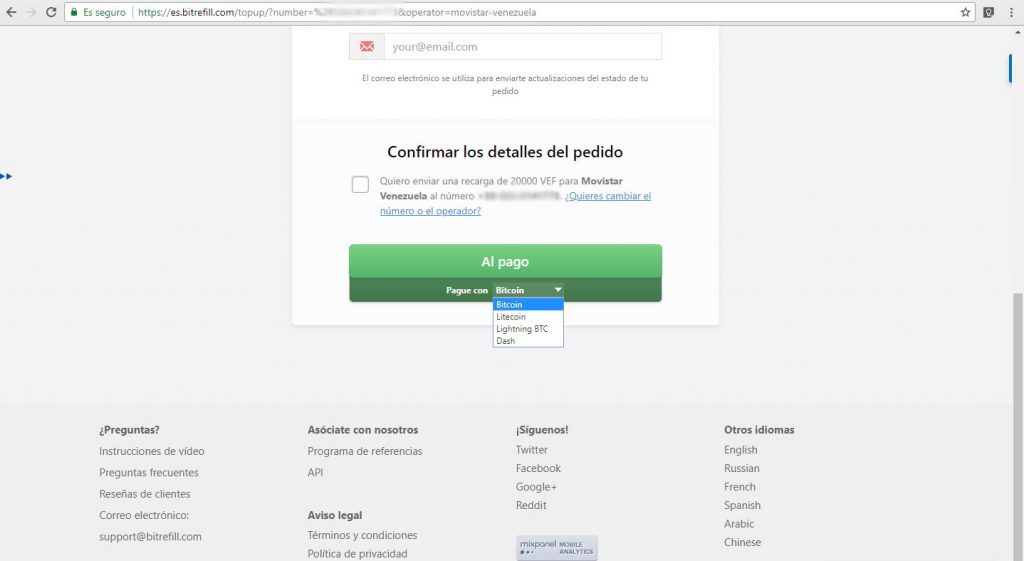Visit the Twitter footer link

point(532,449)
